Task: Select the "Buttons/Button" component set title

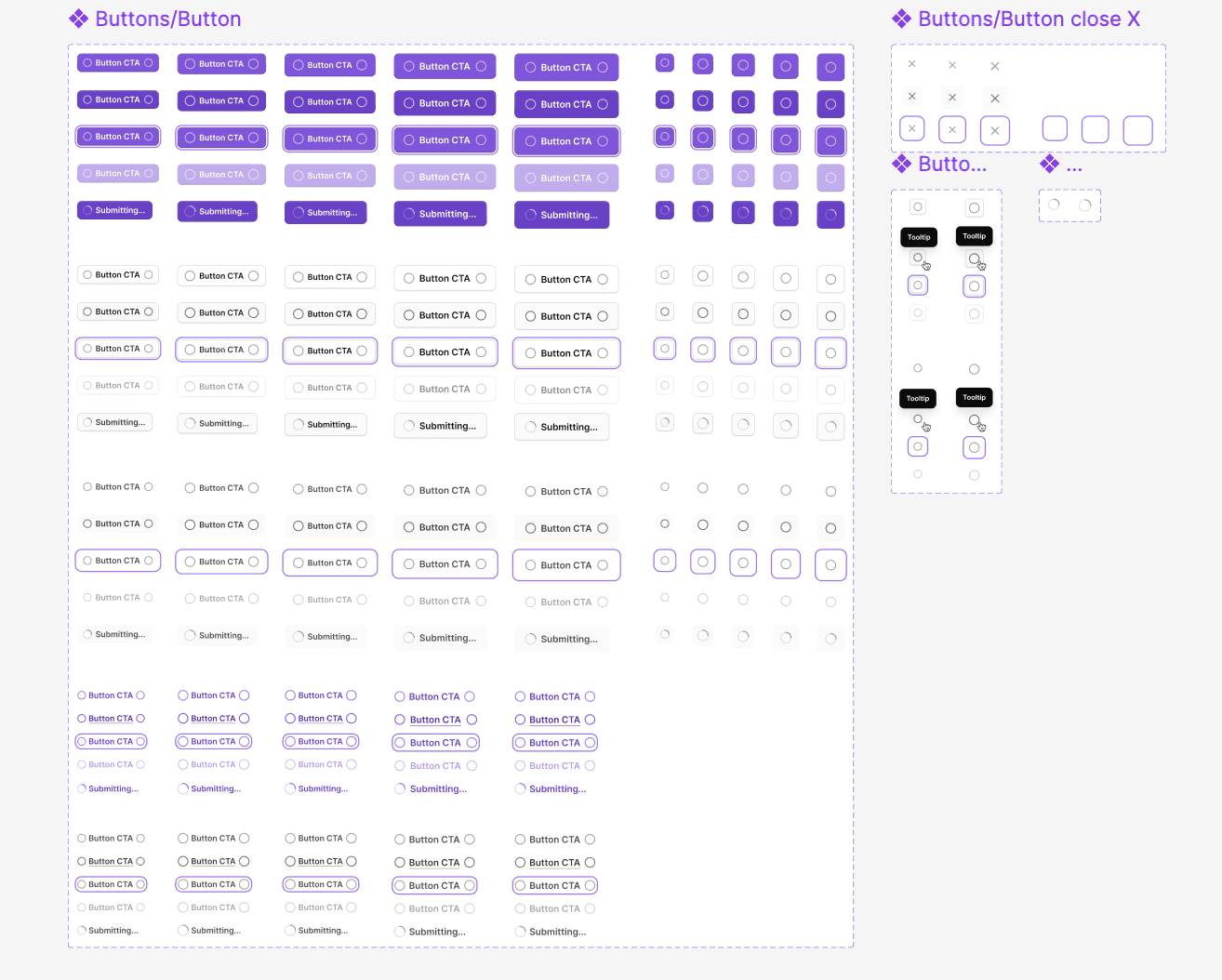Action: 168,19
